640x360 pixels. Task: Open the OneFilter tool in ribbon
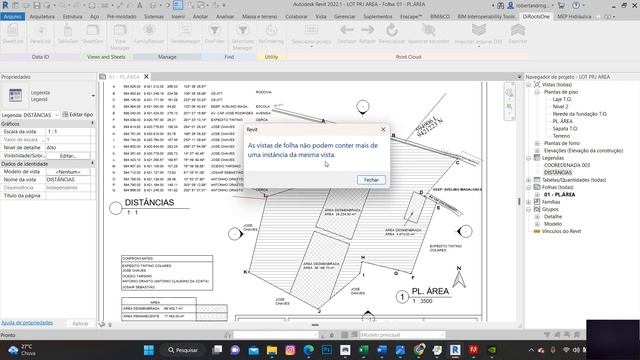tap(214, 34)
